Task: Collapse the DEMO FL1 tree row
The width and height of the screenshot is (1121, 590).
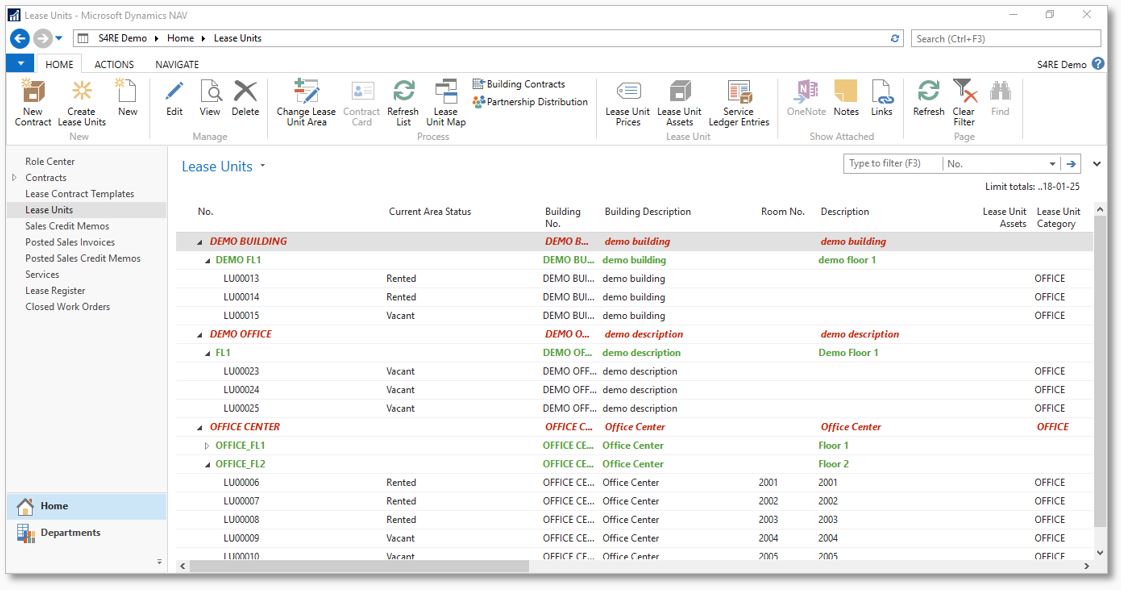Action: (x=207, y=260)
